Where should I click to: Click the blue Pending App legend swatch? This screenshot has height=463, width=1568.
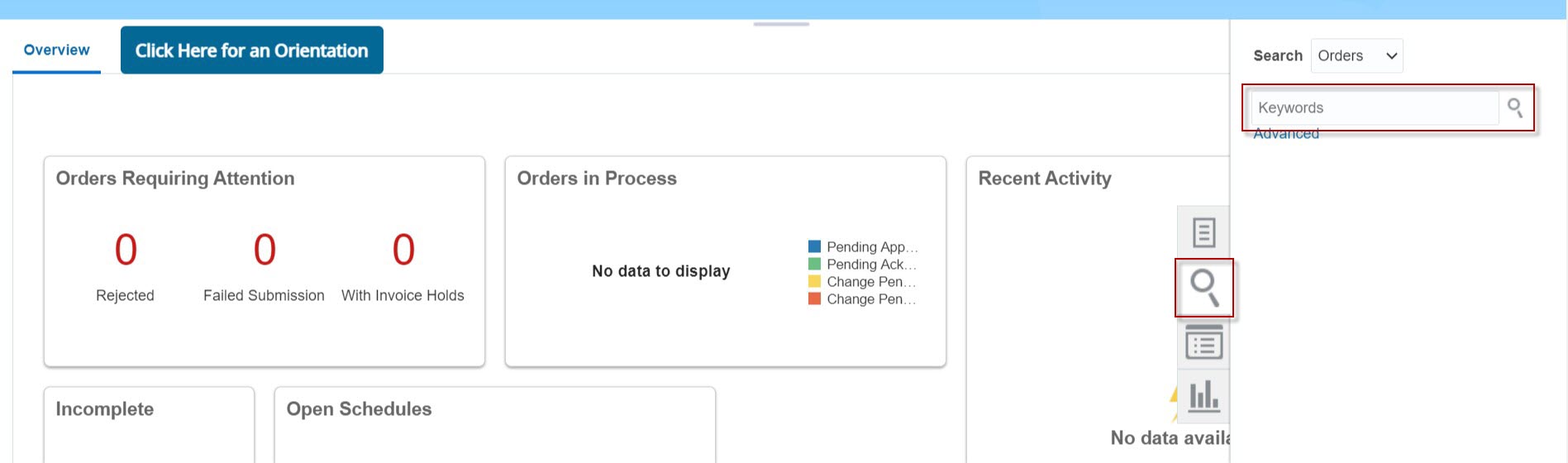pos(814,246)
